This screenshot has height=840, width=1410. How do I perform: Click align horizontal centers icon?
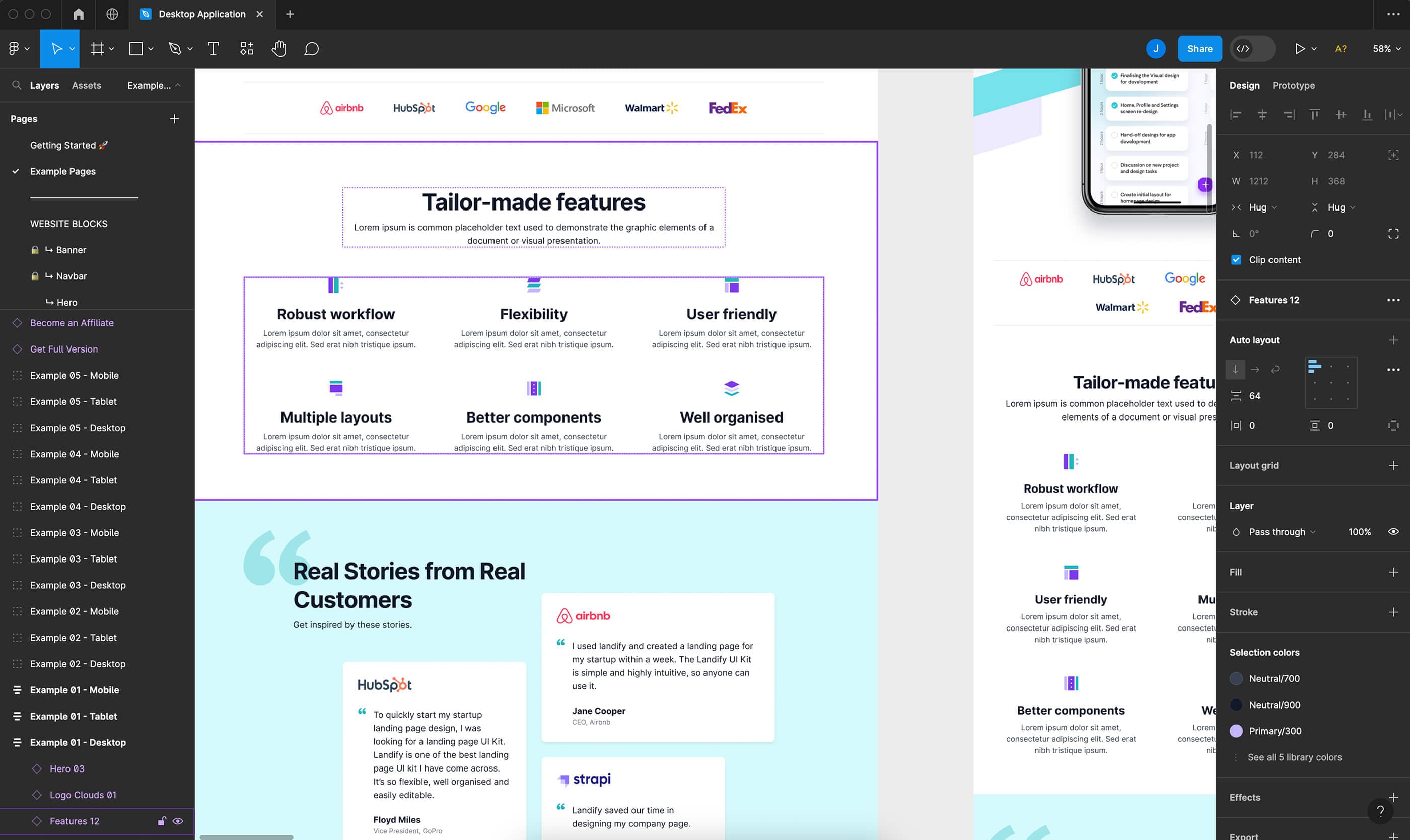pyautogui.click(x=1262, y=115)
